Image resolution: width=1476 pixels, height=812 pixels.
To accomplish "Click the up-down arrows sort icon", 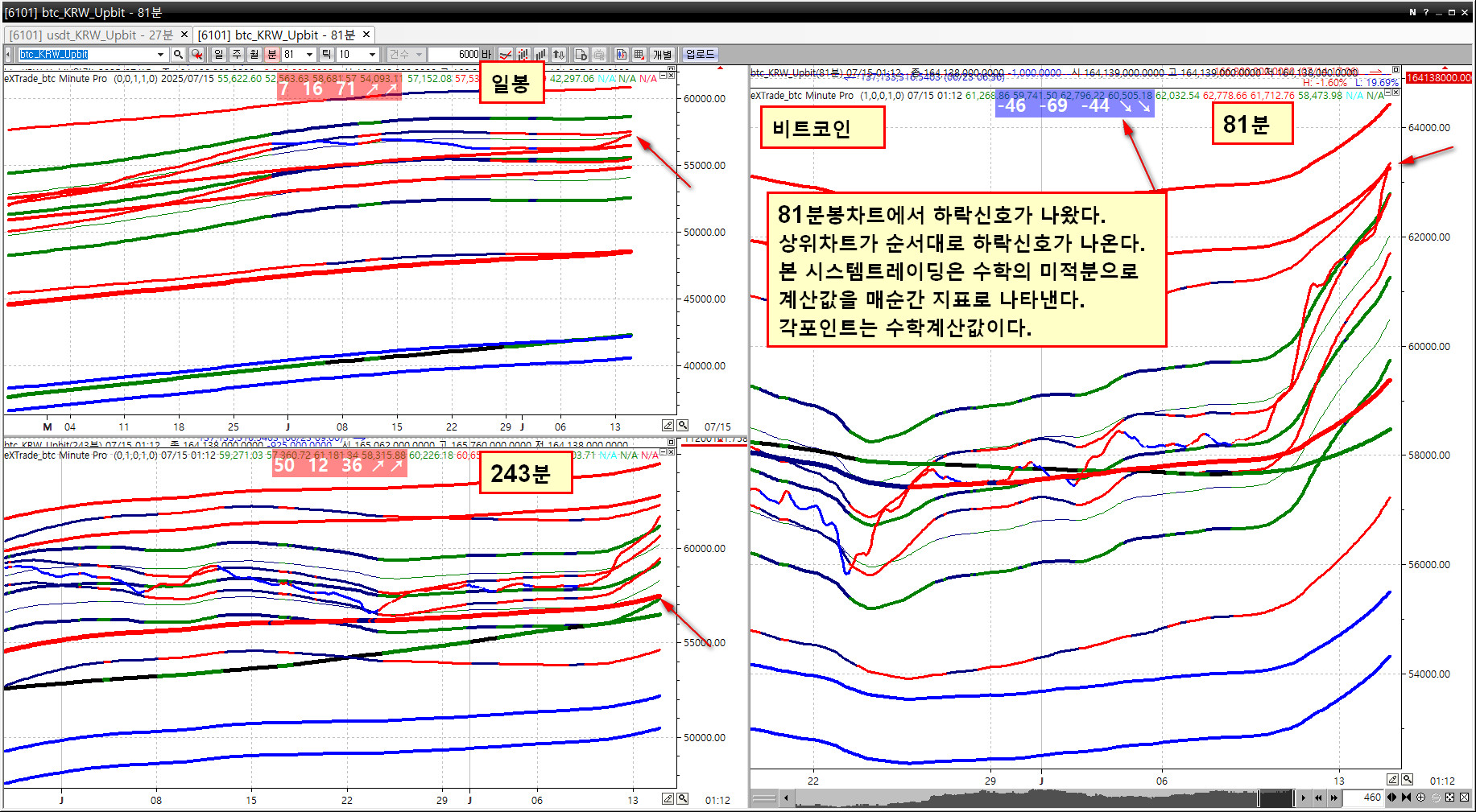I will (x=558, y=55).
